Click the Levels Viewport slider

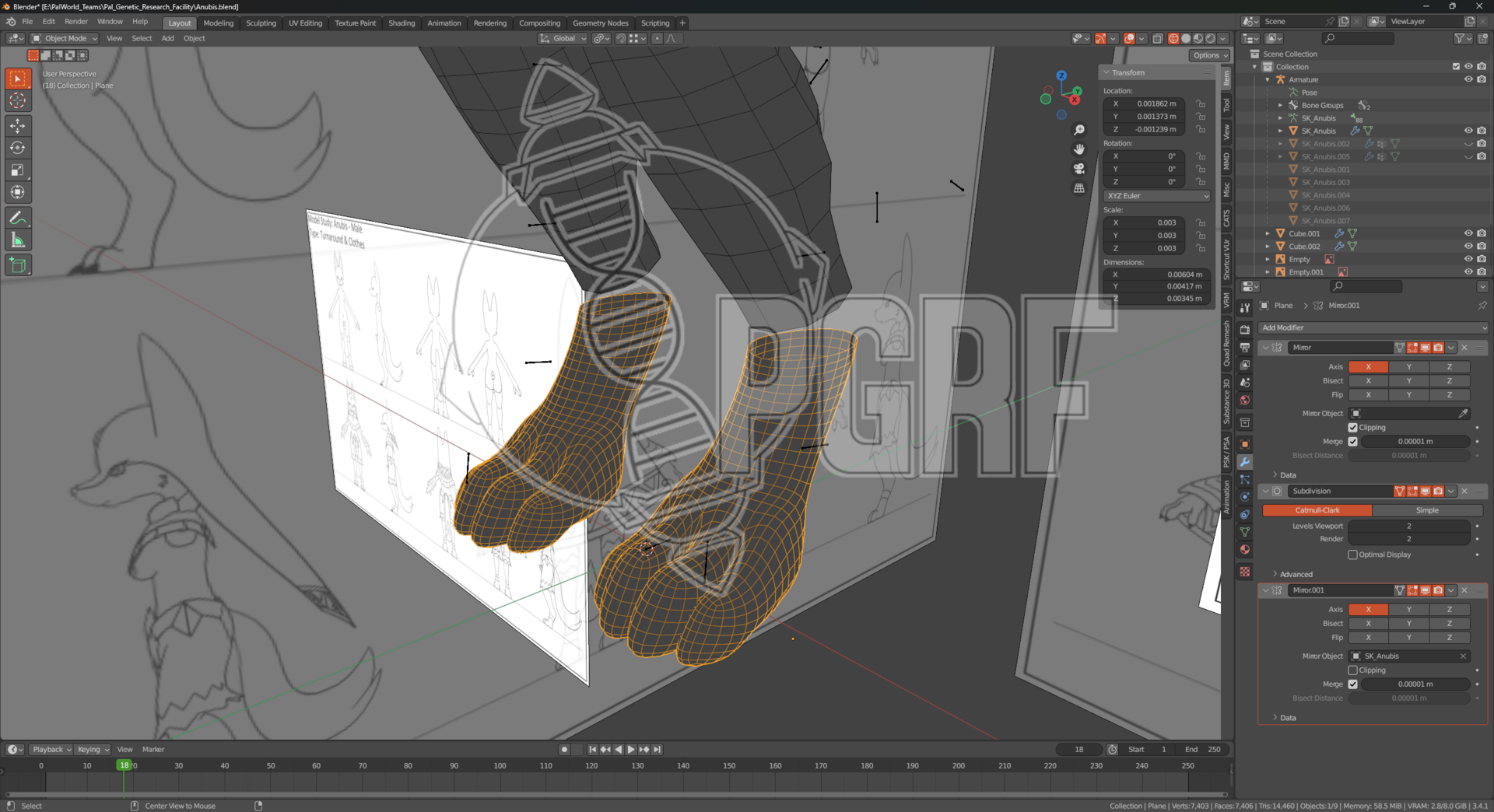[1408, 527]
